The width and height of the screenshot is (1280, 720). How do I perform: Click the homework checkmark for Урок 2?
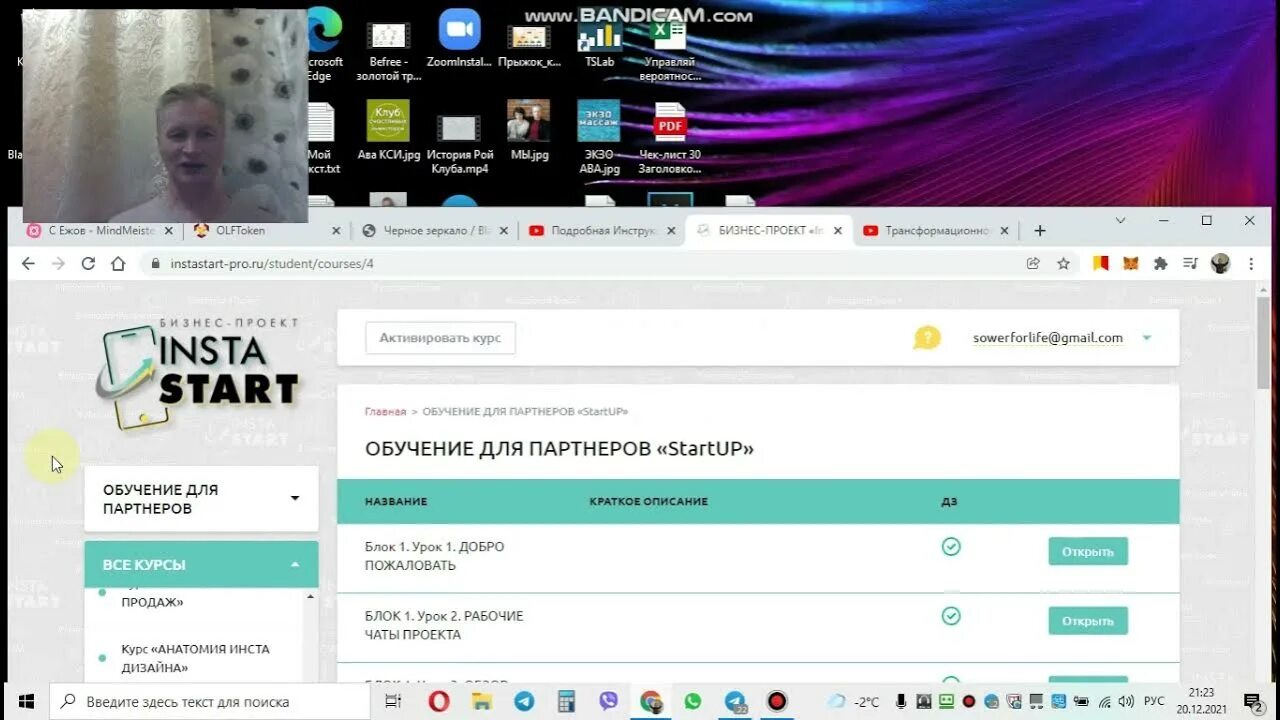click(x=951, y=615)
